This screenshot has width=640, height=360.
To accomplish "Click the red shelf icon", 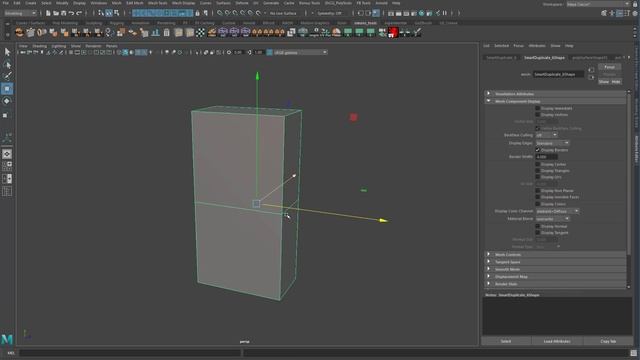I will pyautogui.click(x=393, y=33).
